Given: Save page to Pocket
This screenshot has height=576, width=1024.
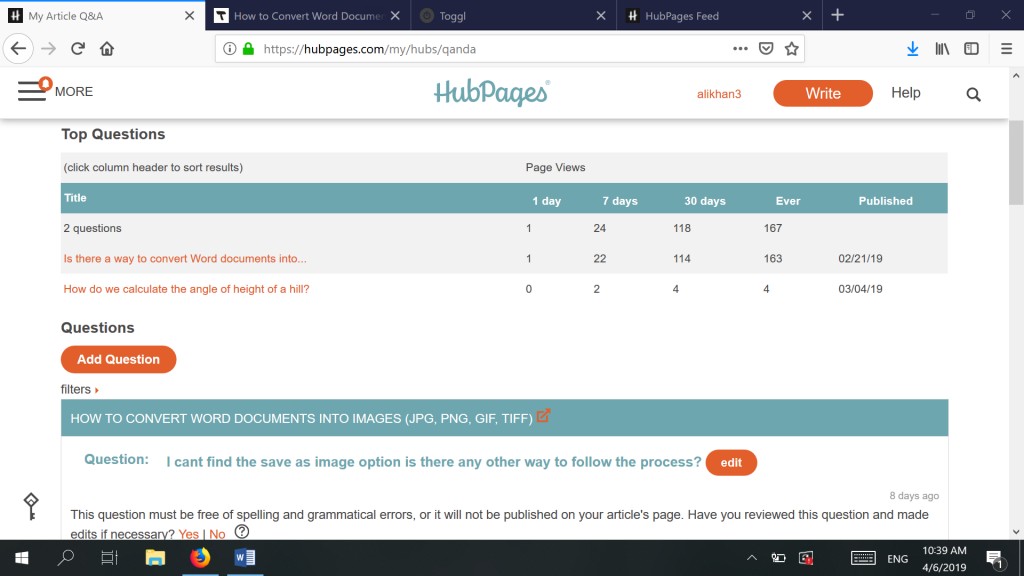Looking at the screenshot, I should click(766, 49).
